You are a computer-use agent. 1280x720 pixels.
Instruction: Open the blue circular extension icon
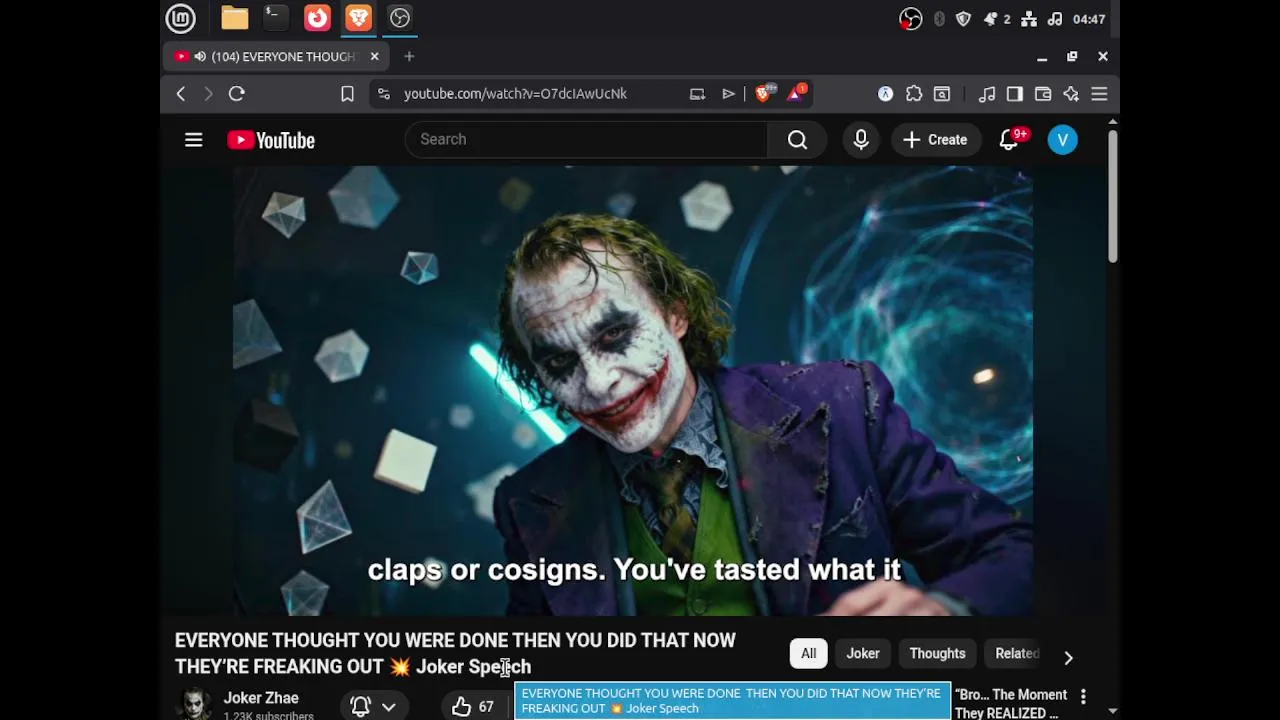point(885,94)
